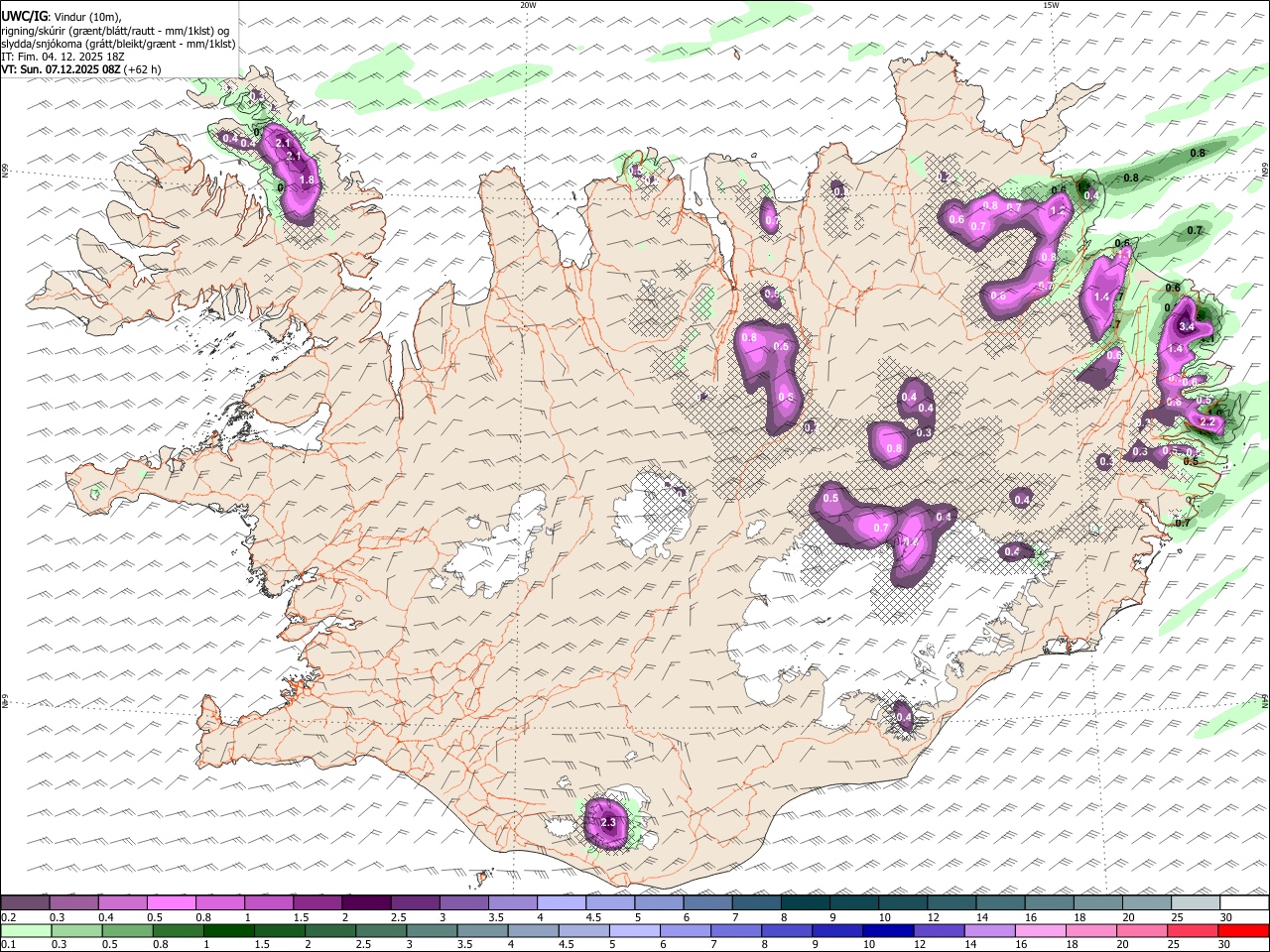1270x952 pixels.
Task: Pick the light lavender swatch between 4 and 4.5 in upper legend
Action: [562, 903]
